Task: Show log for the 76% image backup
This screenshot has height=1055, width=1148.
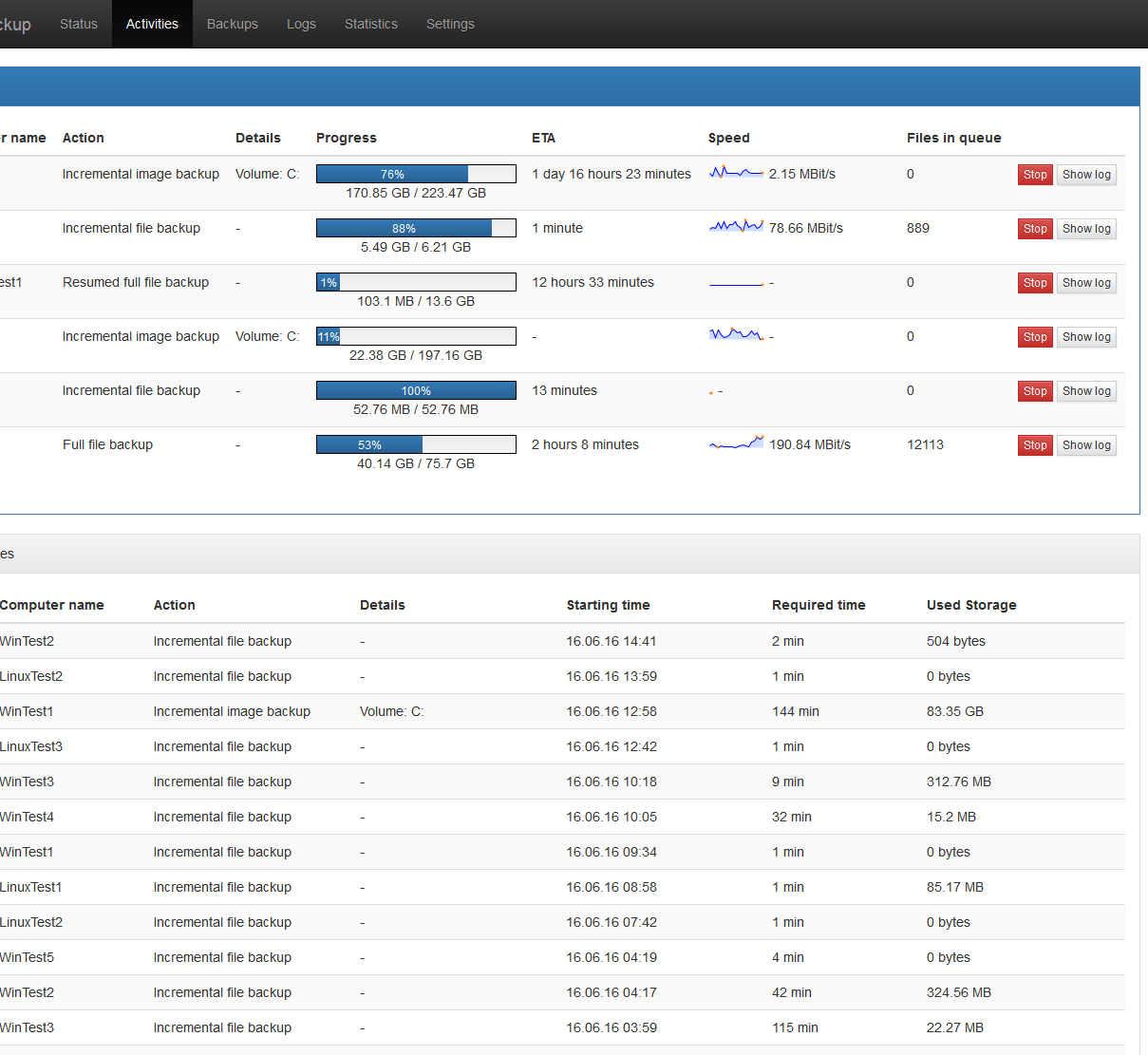Action: 1086,175
